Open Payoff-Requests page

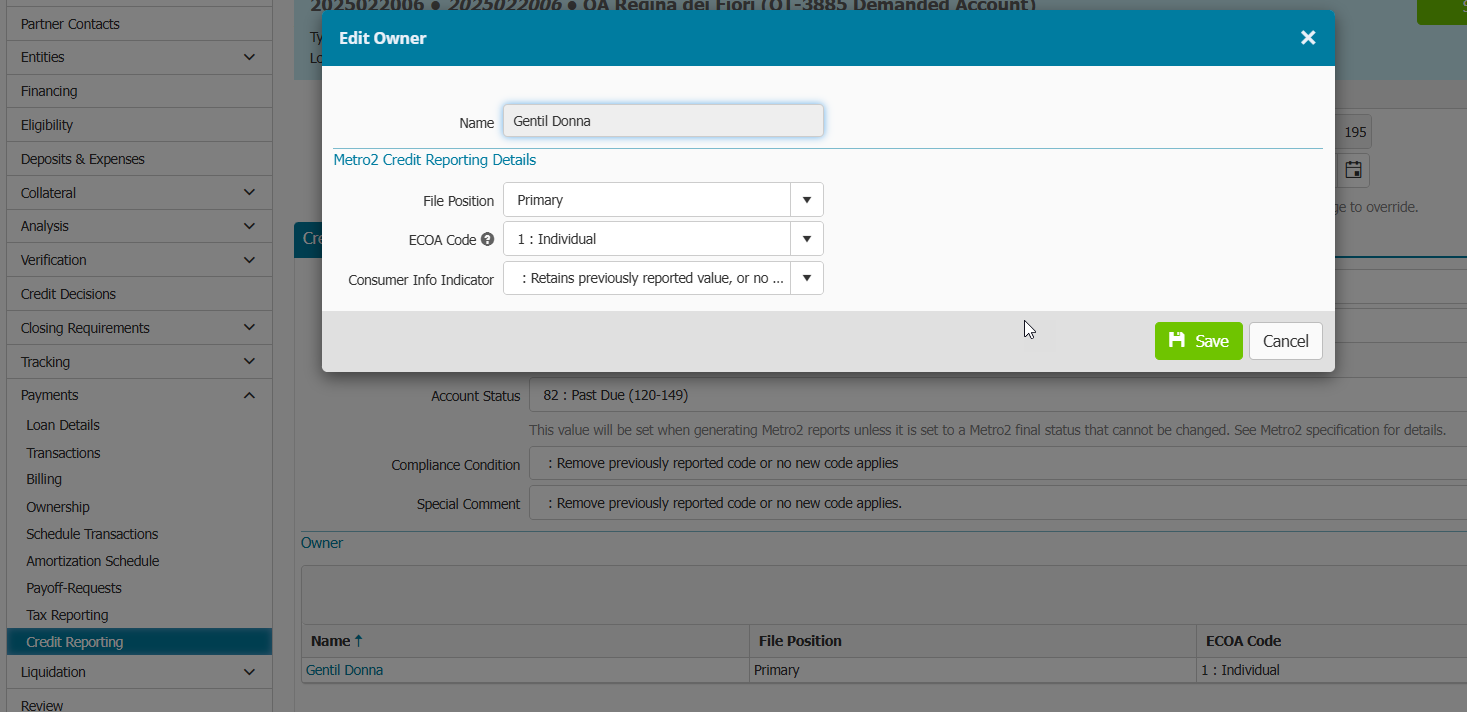(74, 588)
